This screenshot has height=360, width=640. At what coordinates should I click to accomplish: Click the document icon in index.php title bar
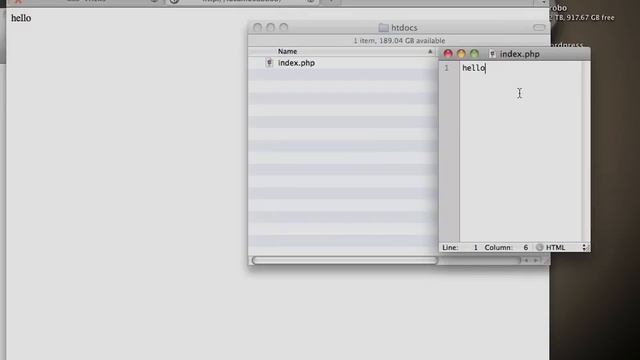pos(492,54)
